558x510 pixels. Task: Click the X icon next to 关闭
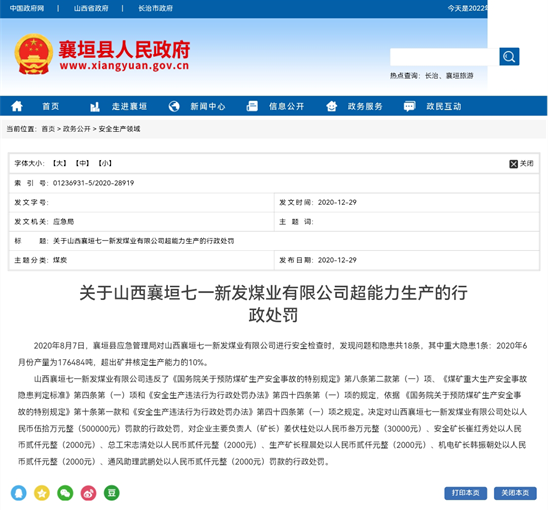pyautogui.click(x=513, y=164)
